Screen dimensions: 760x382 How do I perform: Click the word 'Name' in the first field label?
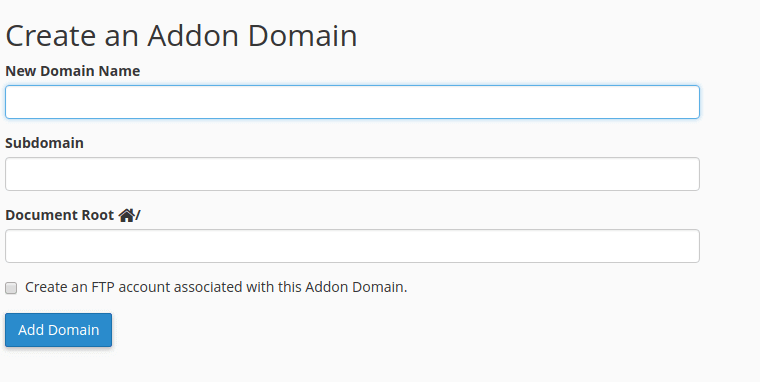pyautogui.click(x=119, y=71)
